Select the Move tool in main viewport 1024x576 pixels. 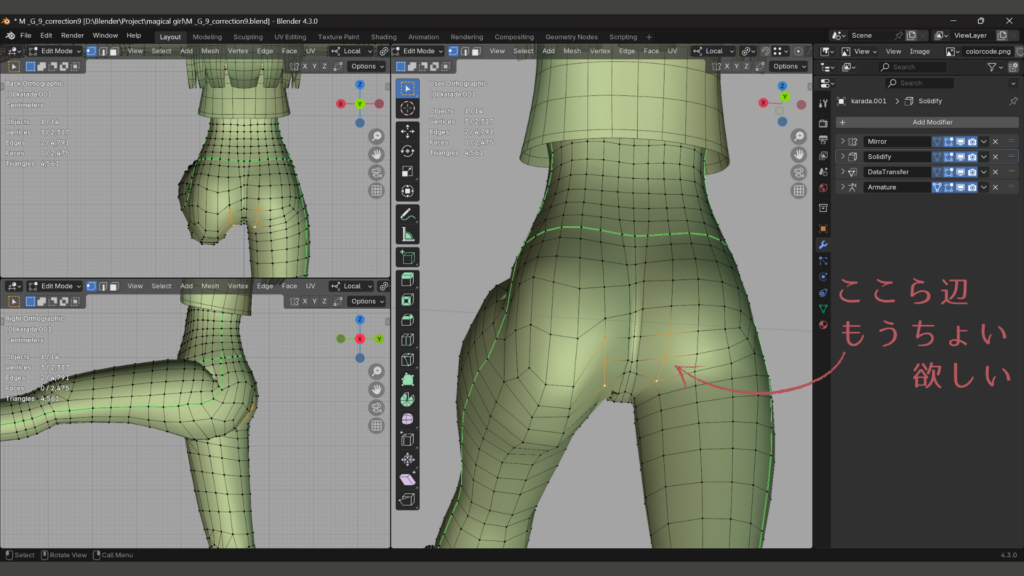tap(408, 131)
